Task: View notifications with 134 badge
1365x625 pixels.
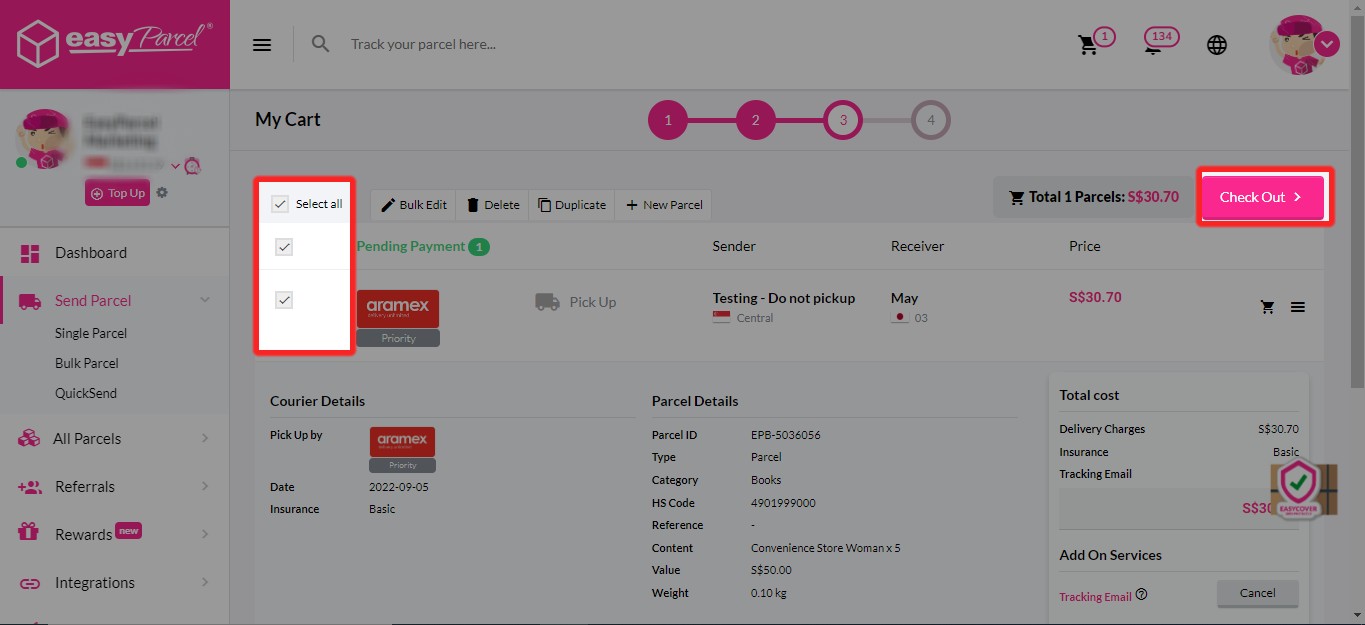Action: 1157,43
